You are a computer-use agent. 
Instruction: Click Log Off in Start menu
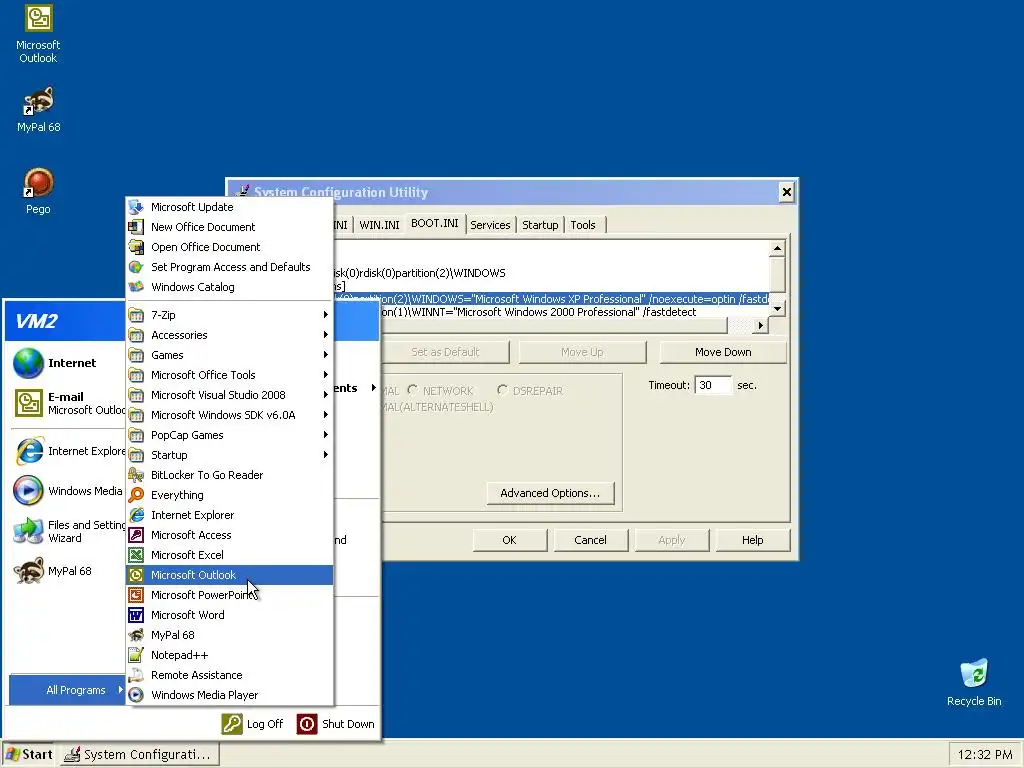[253, 724]
